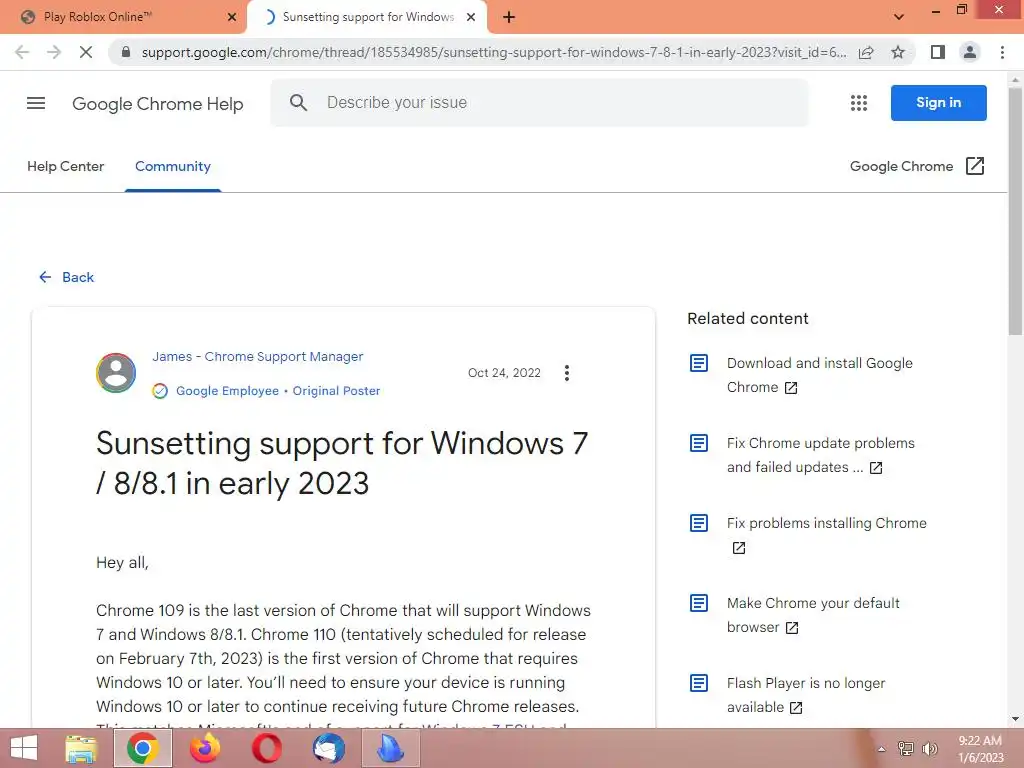Screen dimensions: 1024x768
Task: Bookmark this page with the star icon
Action: tap(898, 52)
